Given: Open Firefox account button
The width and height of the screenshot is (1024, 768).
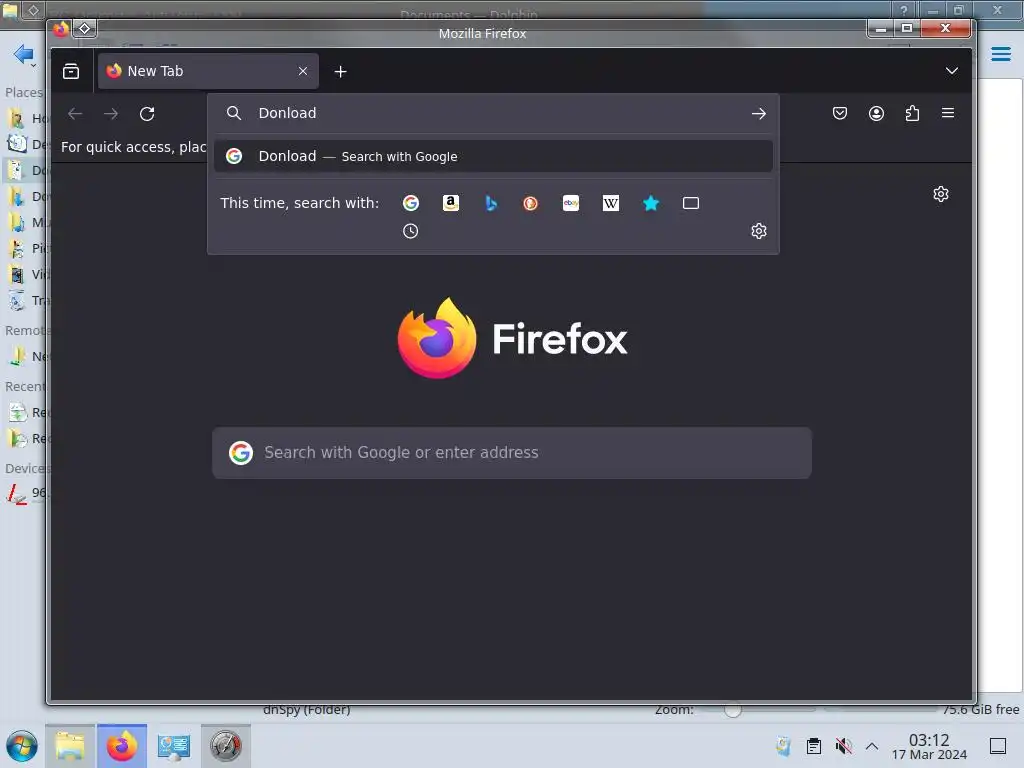Looking at the screenshot, I should coord(876,114).
